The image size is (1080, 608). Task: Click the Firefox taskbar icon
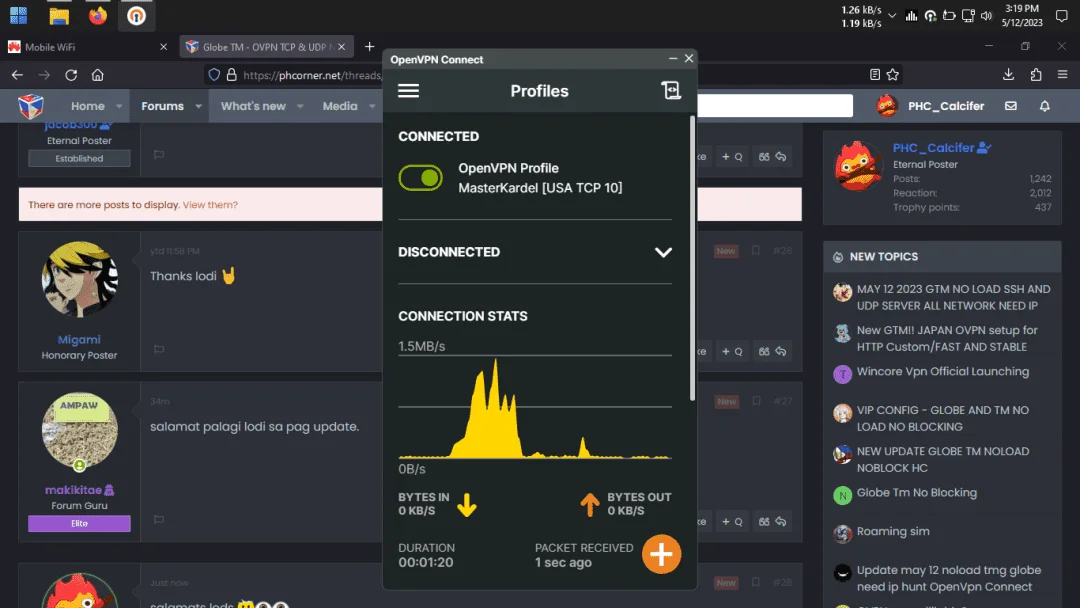click(x=98, y=15)
